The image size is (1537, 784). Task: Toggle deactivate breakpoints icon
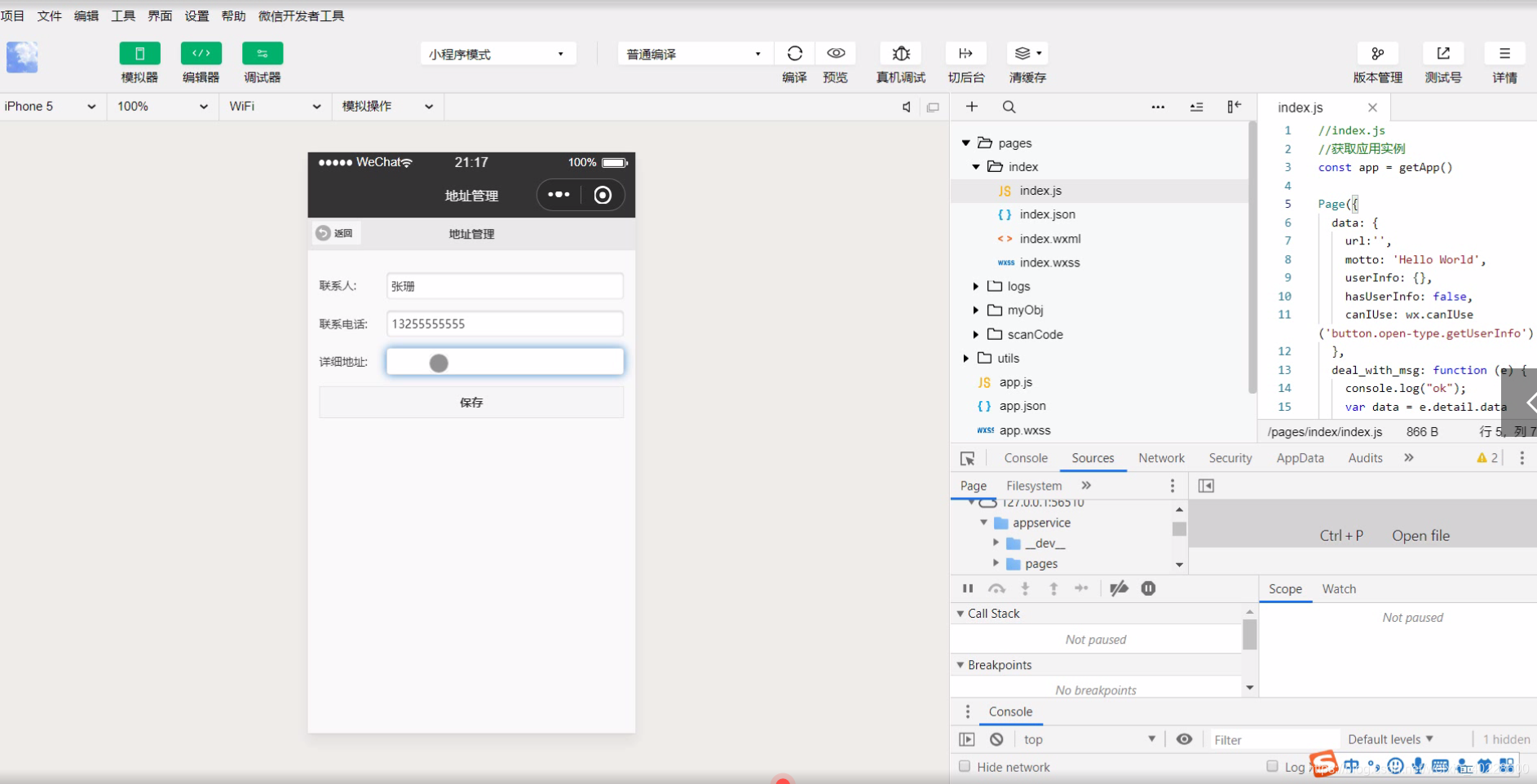point(1119,588)
